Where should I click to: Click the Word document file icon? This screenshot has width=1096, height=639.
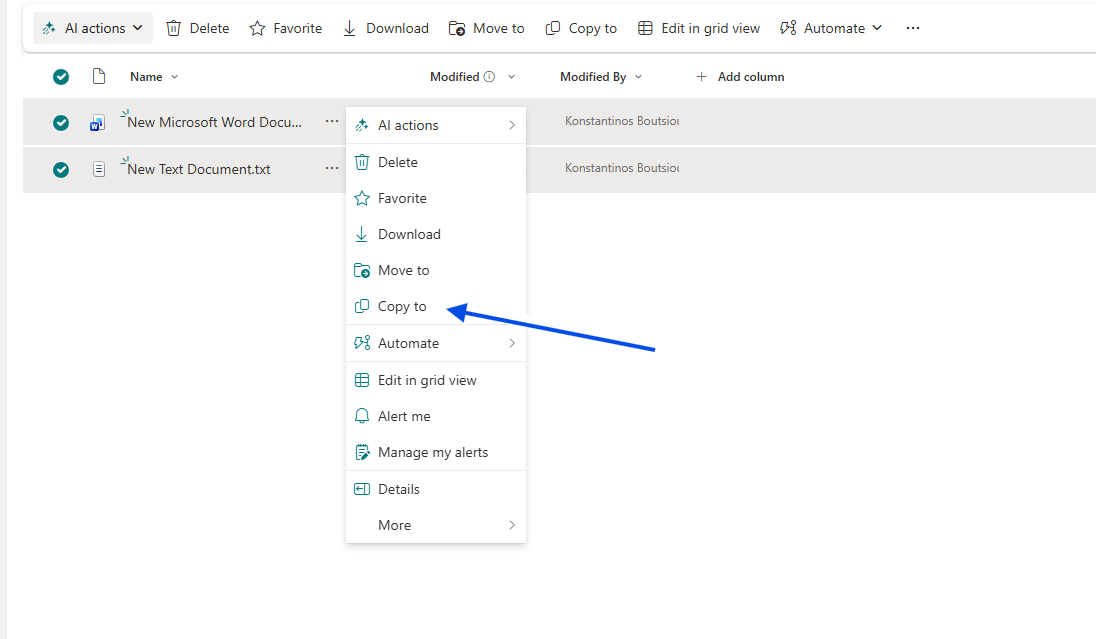coord(98,123)
